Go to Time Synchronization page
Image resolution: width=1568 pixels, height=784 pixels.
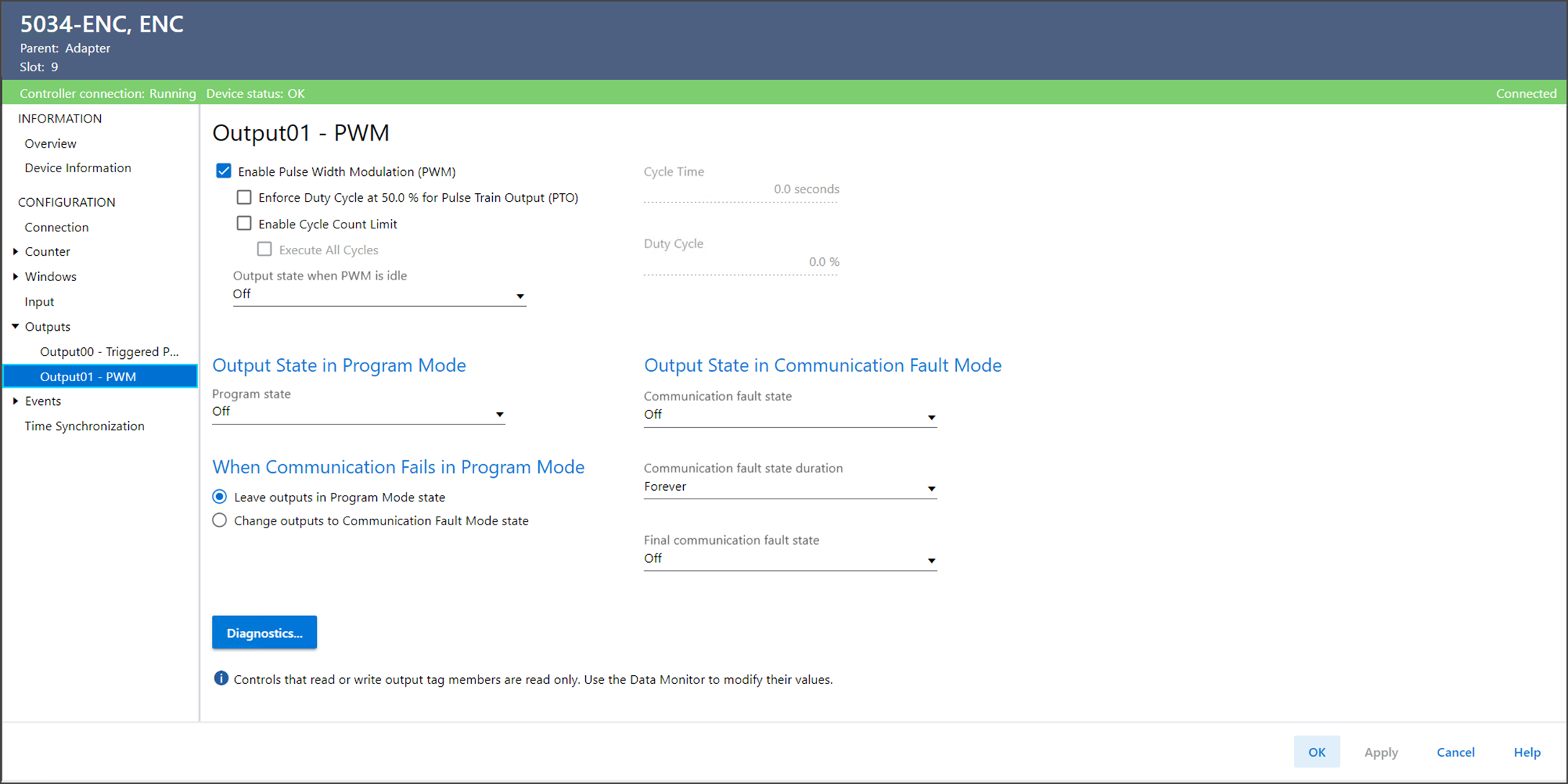coord(84,426)
